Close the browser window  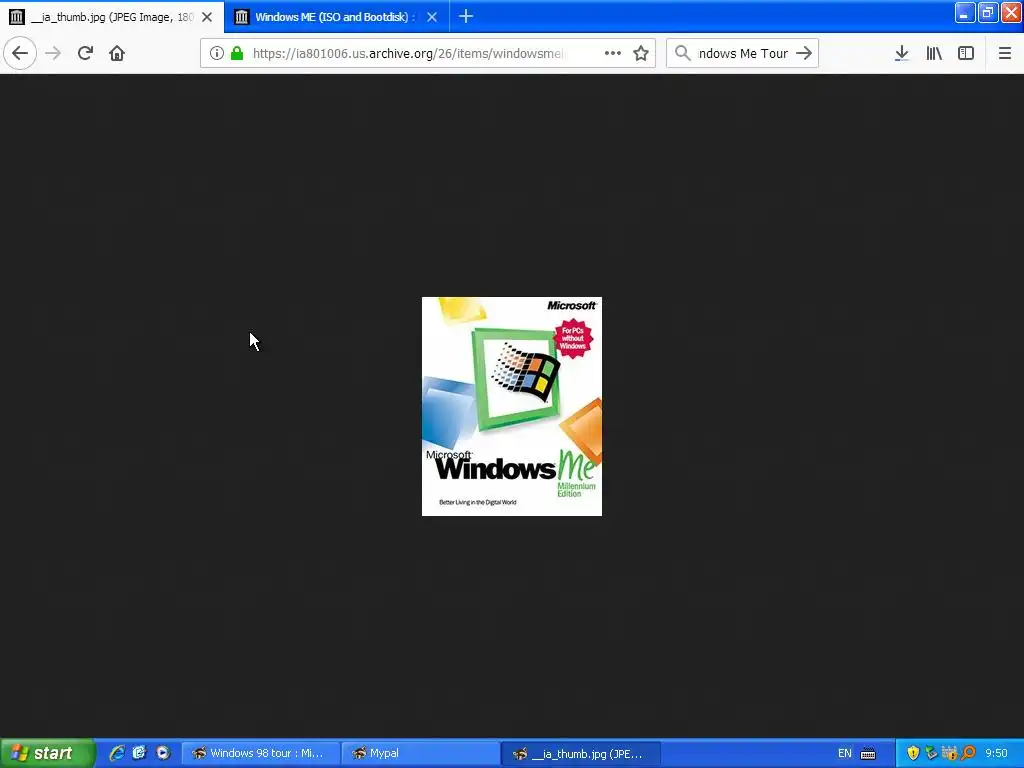[x=1012, y=12]
